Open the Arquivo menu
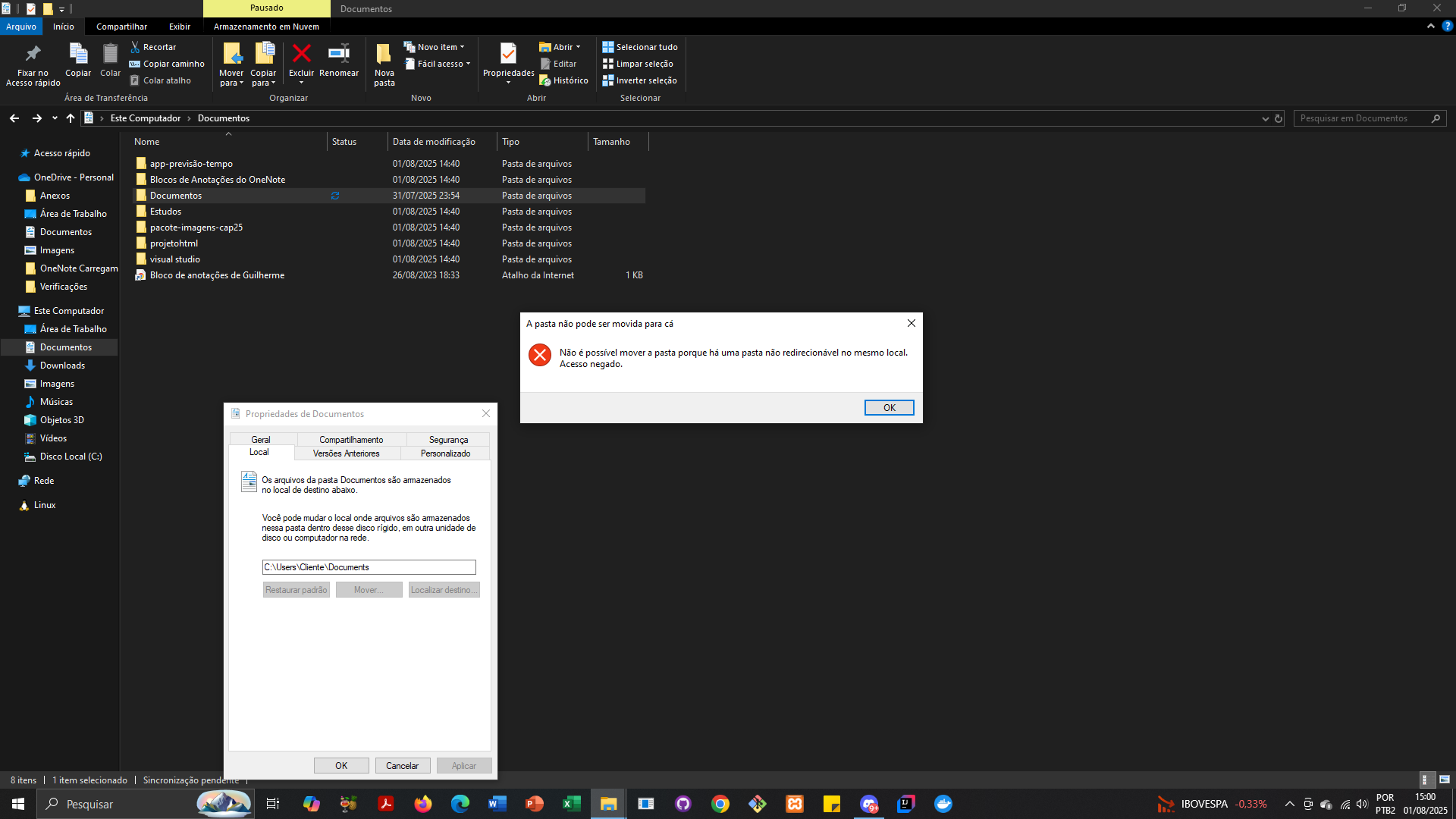 point(21,27)
